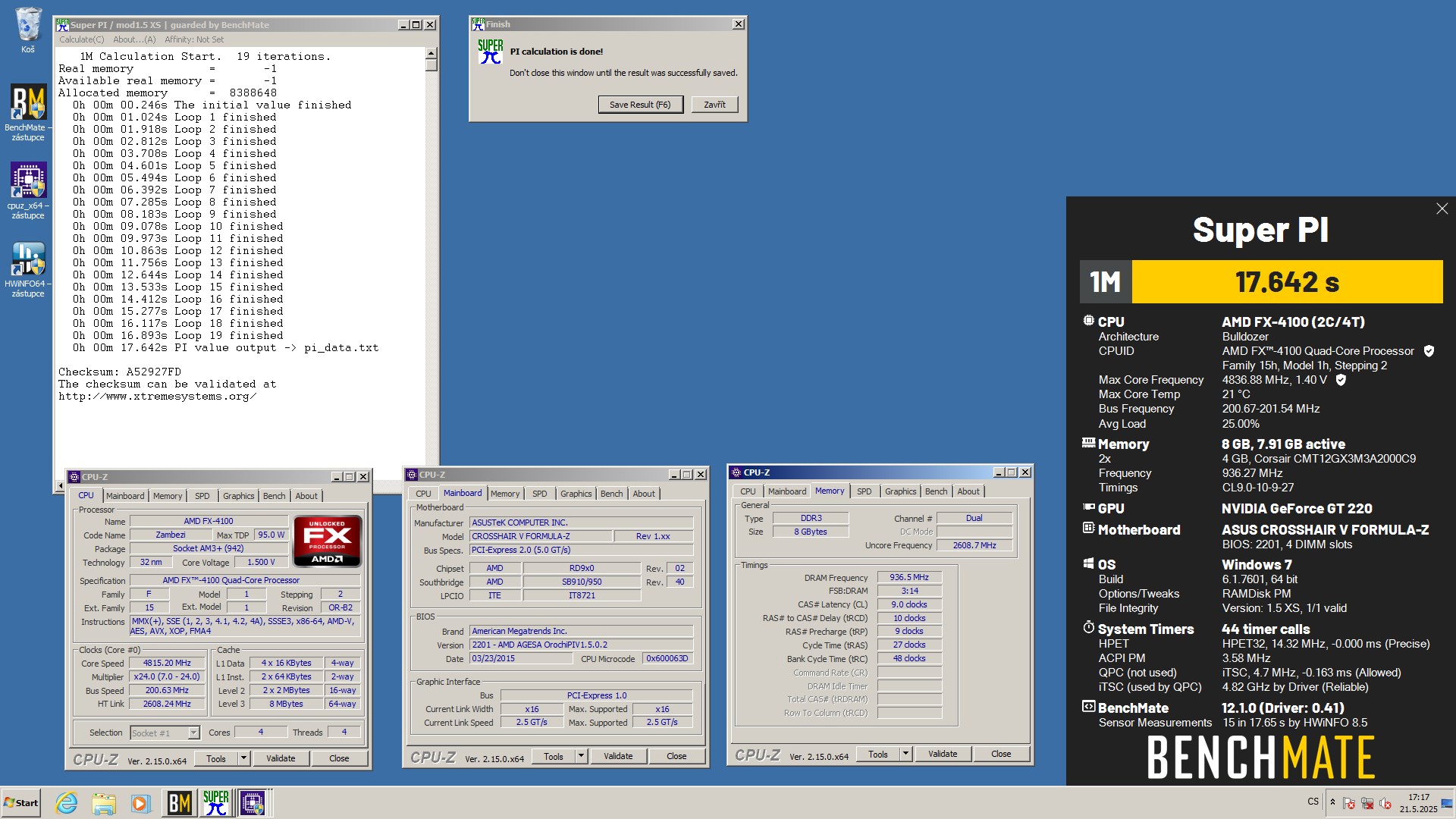Click Super PI horizontal scrollbar left arrow

61,485
